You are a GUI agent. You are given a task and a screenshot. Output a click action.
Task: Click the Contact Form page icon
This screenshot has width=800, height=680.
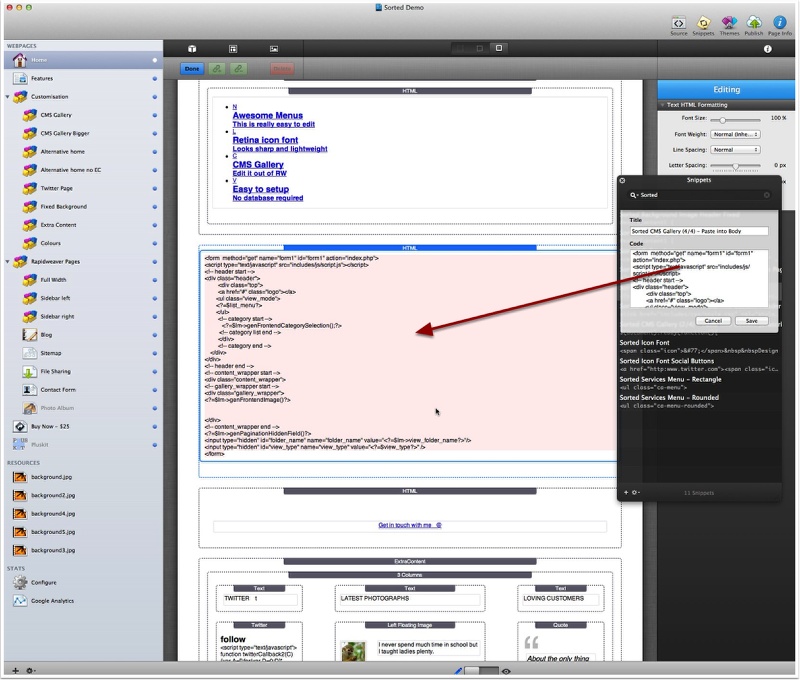pos(30,390)
